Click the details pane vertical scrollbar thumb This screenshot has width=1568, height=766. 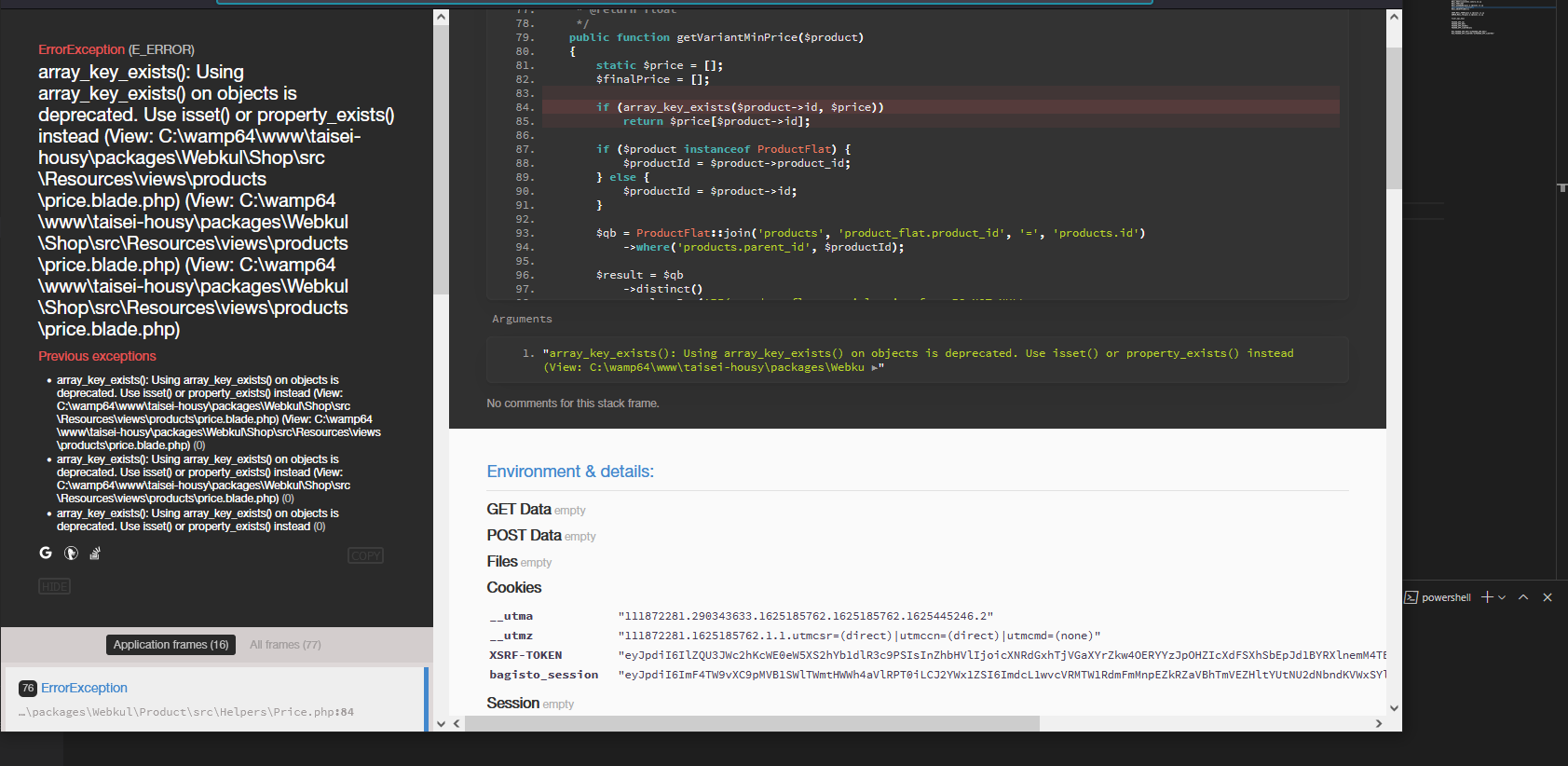tap(1394, 117)
